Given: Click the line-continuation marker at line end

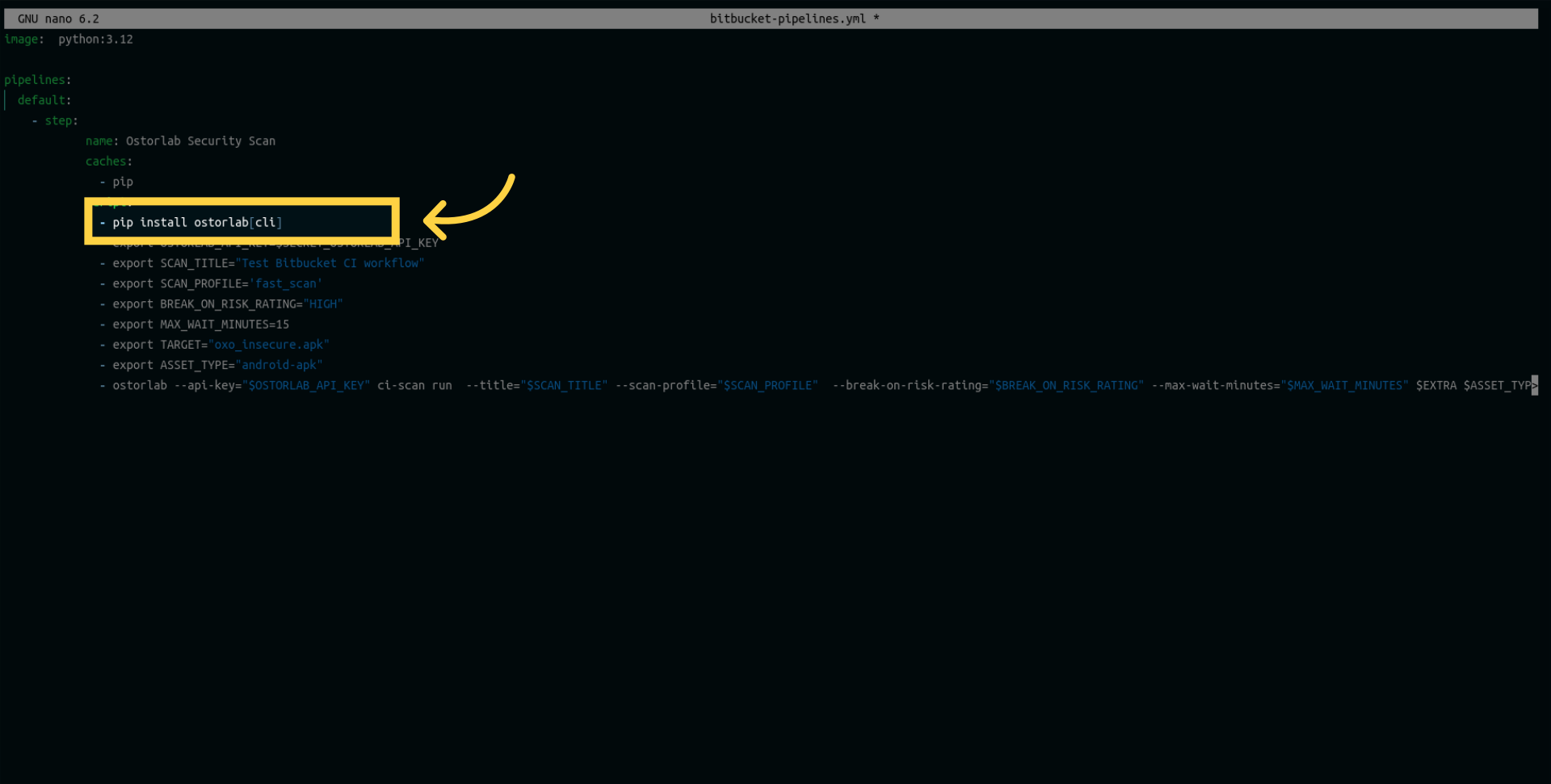Looking at the screenshot, I should pos(1534,385).
